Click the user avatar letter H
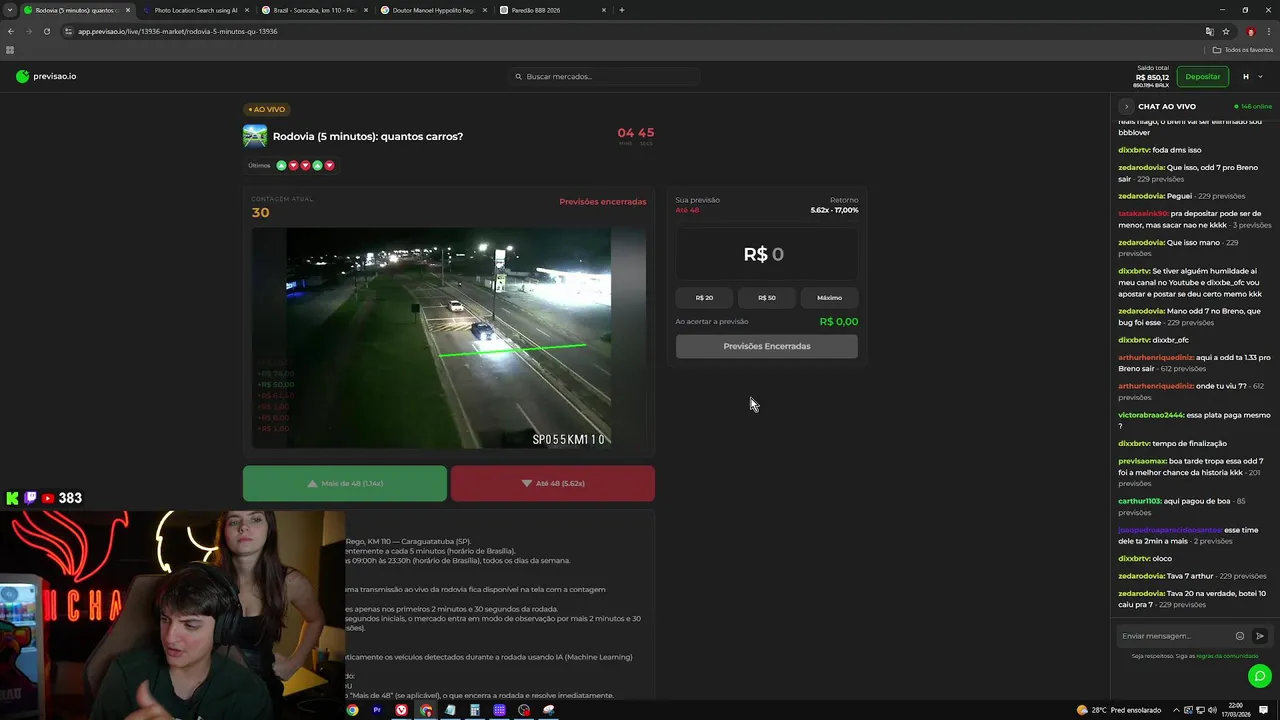The width and height of the screenshot is (1280, 720). [x=1245, y=77]
